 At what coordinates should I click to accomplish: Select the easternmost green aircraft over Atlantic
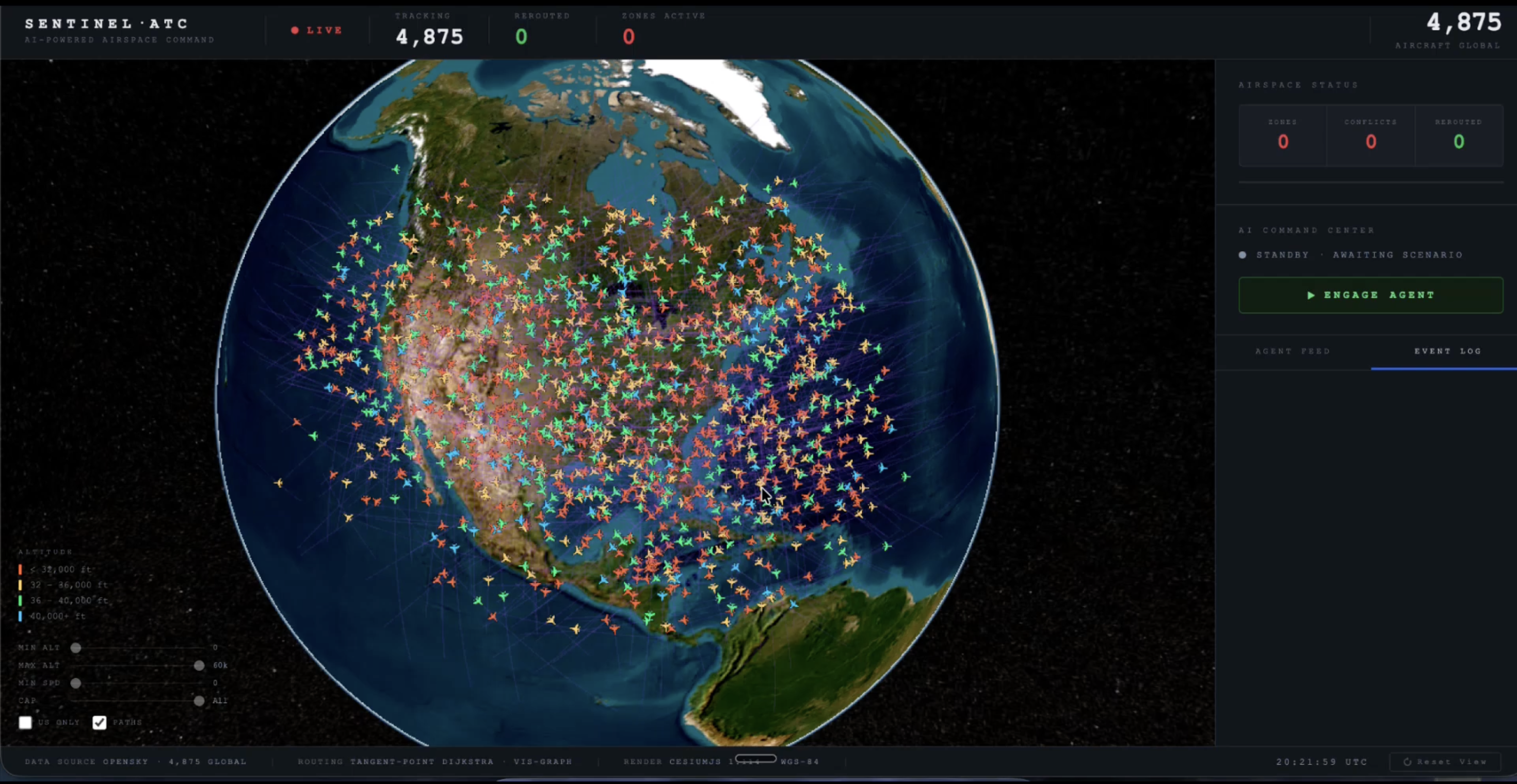[x=905, y=476]
